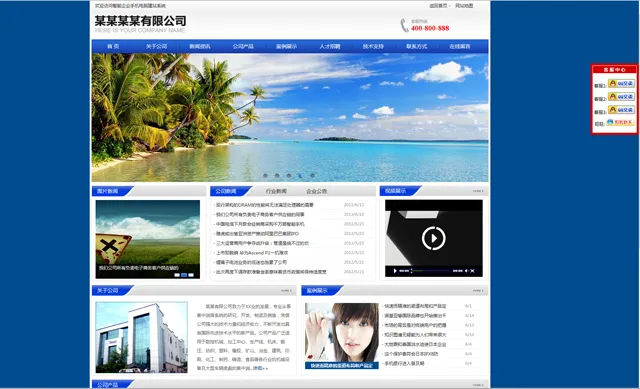
Task: Click the fullscreen icon in video player
Action: coord(473,271)
